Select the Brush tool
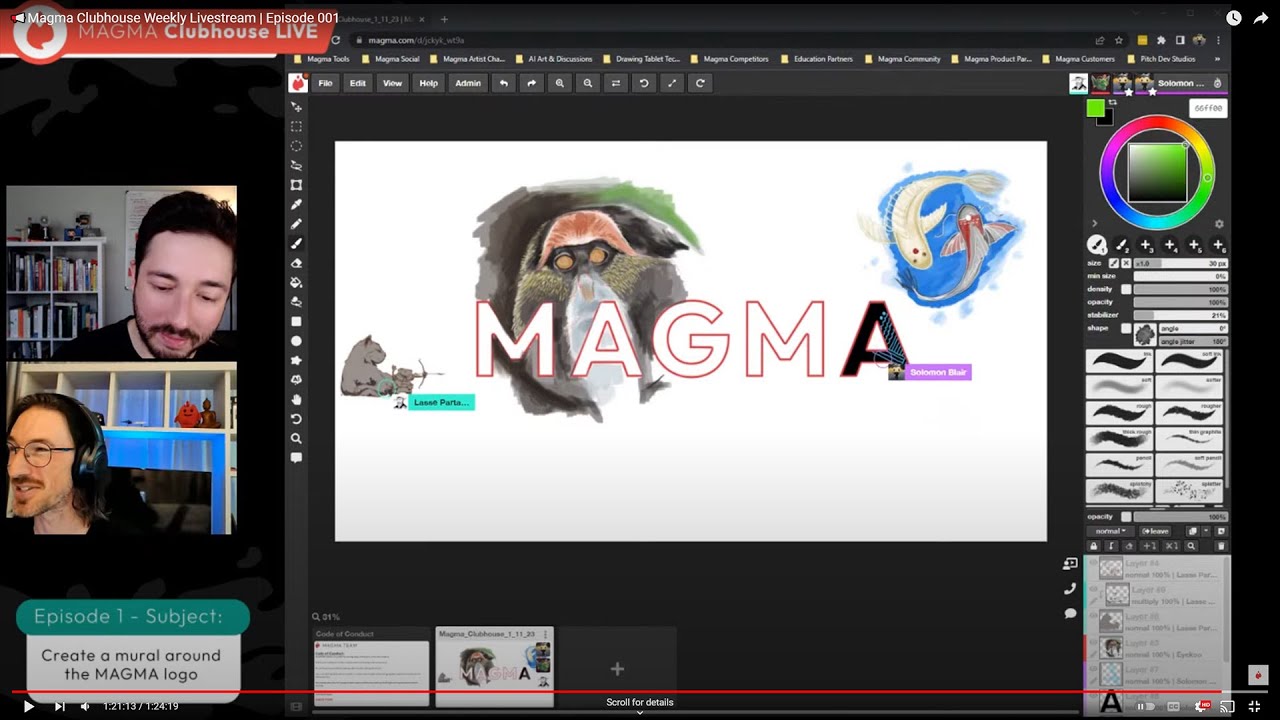Screen dimensions: 1280x720 (296, 243)
